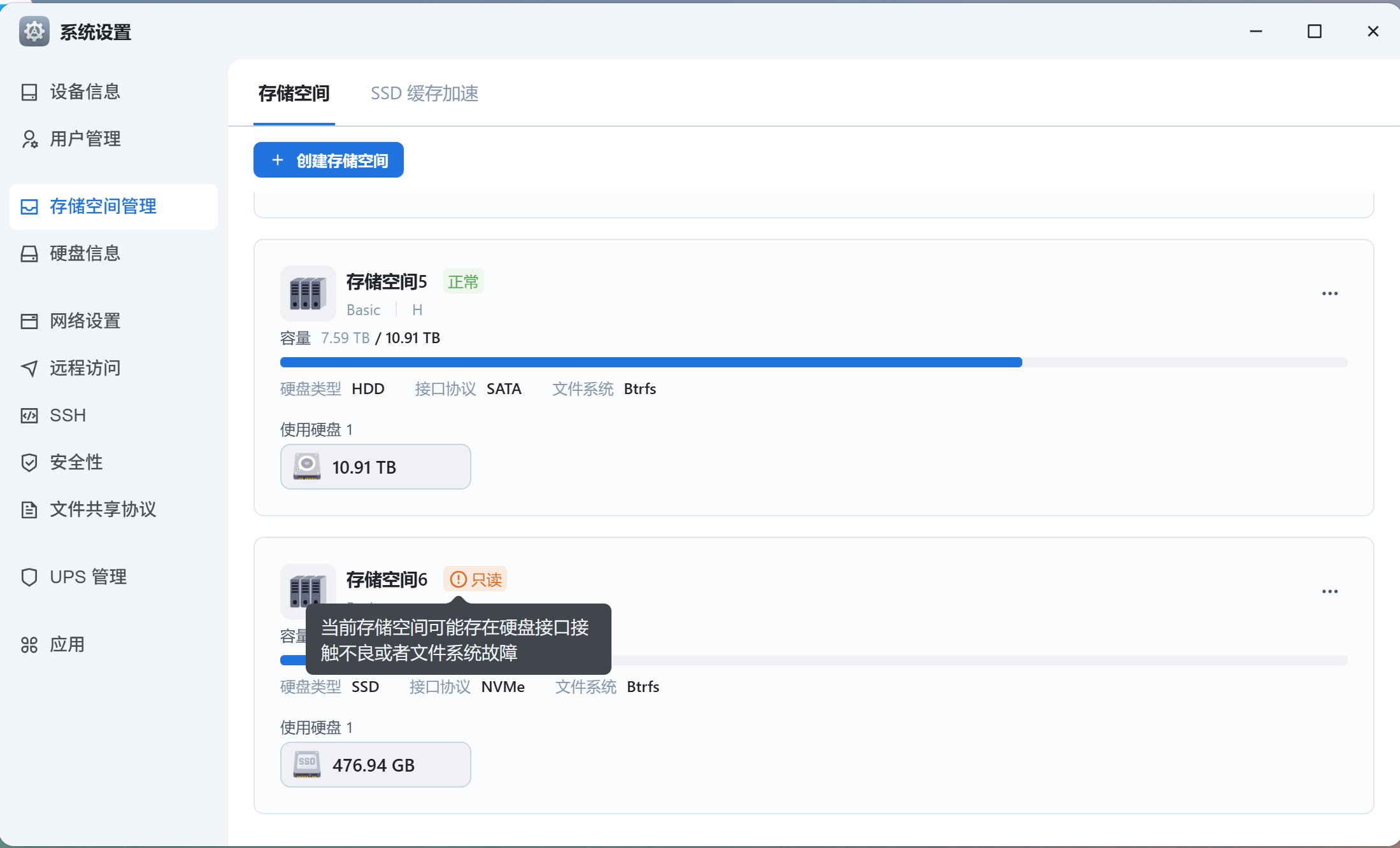This screenshot has width=1400, height=848.
Task: Click 使用硬盘 1 label in 存储空间5
Action: 316,430
